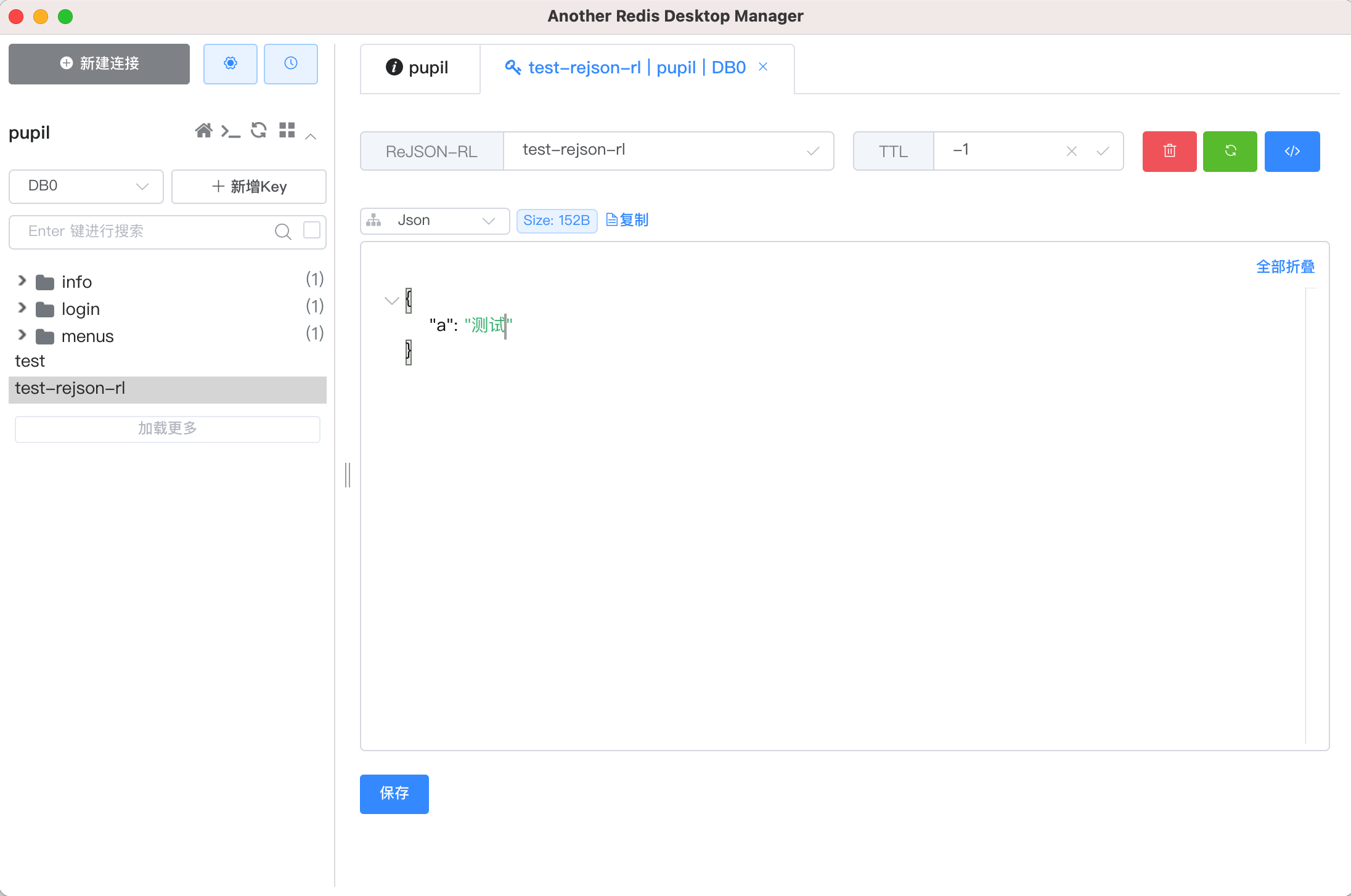This screenshot has height=896, width=1351.
Task: Clear TTL value with X icon
Action: coord(1072,151)
